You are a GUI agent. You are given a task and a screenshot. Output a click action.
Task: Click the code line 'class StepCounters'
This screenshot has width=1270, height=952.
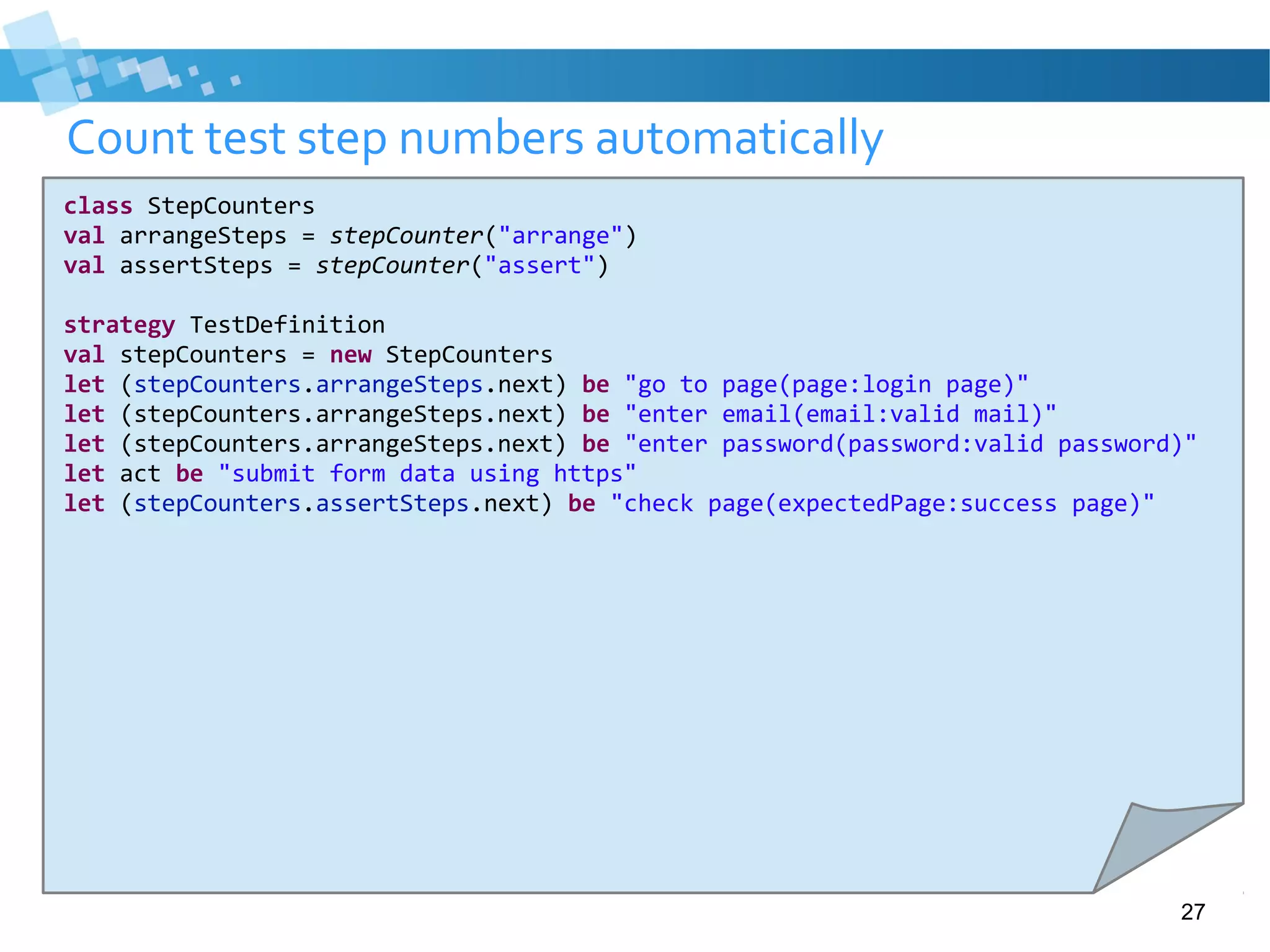189,206
